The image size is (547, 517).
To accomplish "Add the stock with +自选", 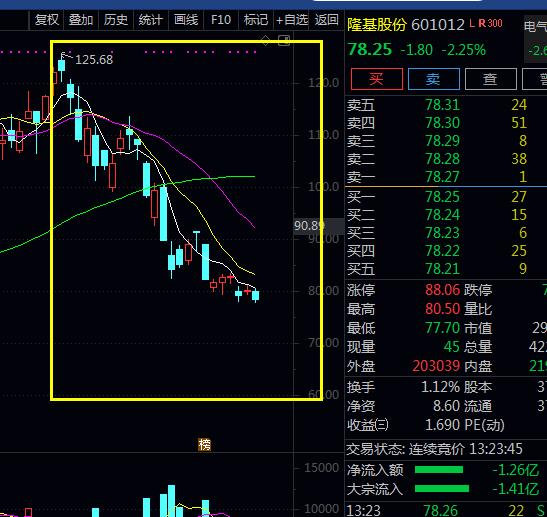I will (292, 20).
